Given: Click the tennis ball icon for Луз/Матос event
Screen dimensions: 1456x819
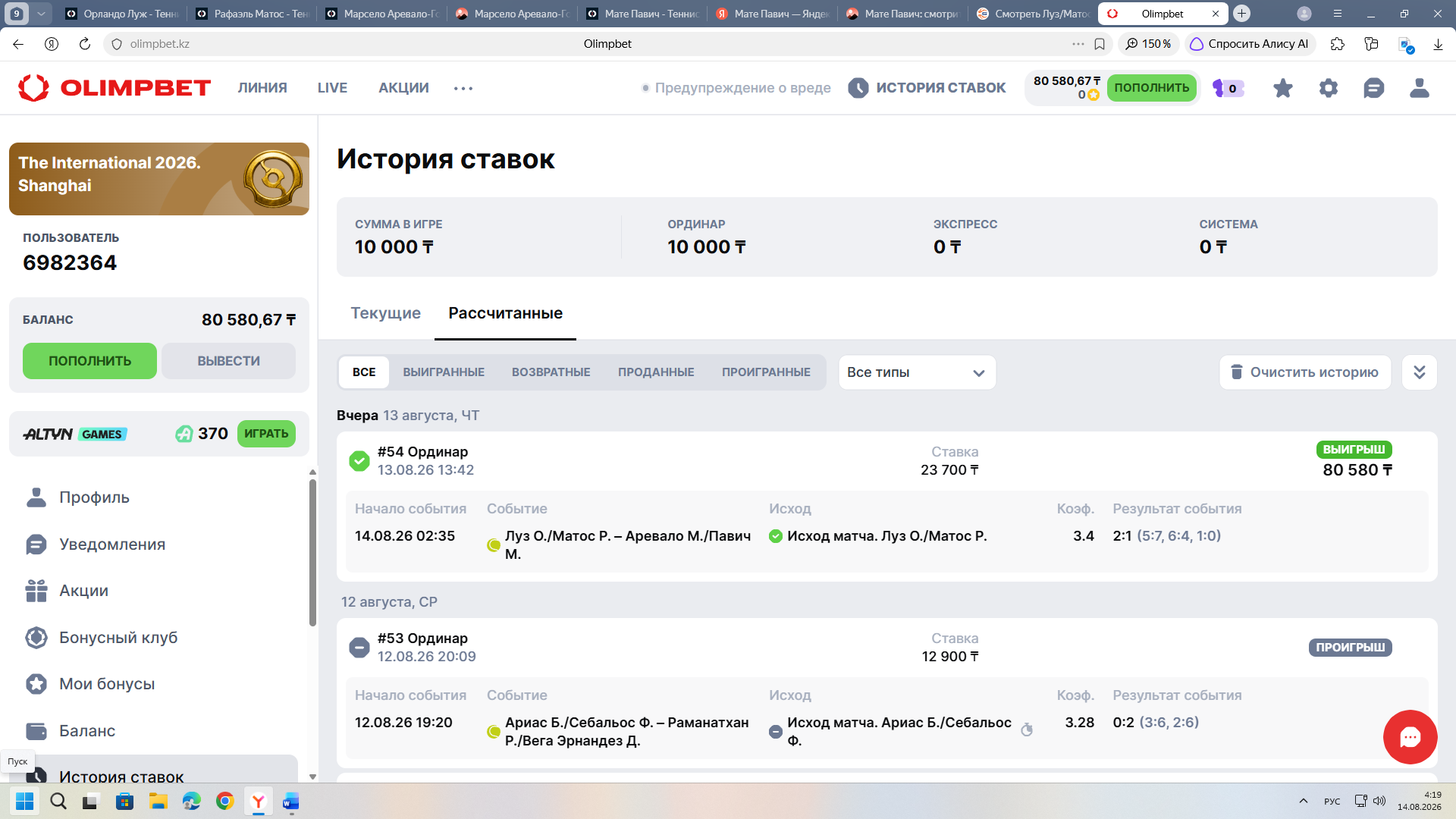Looking at the screenshot, I should pos(493,544).
